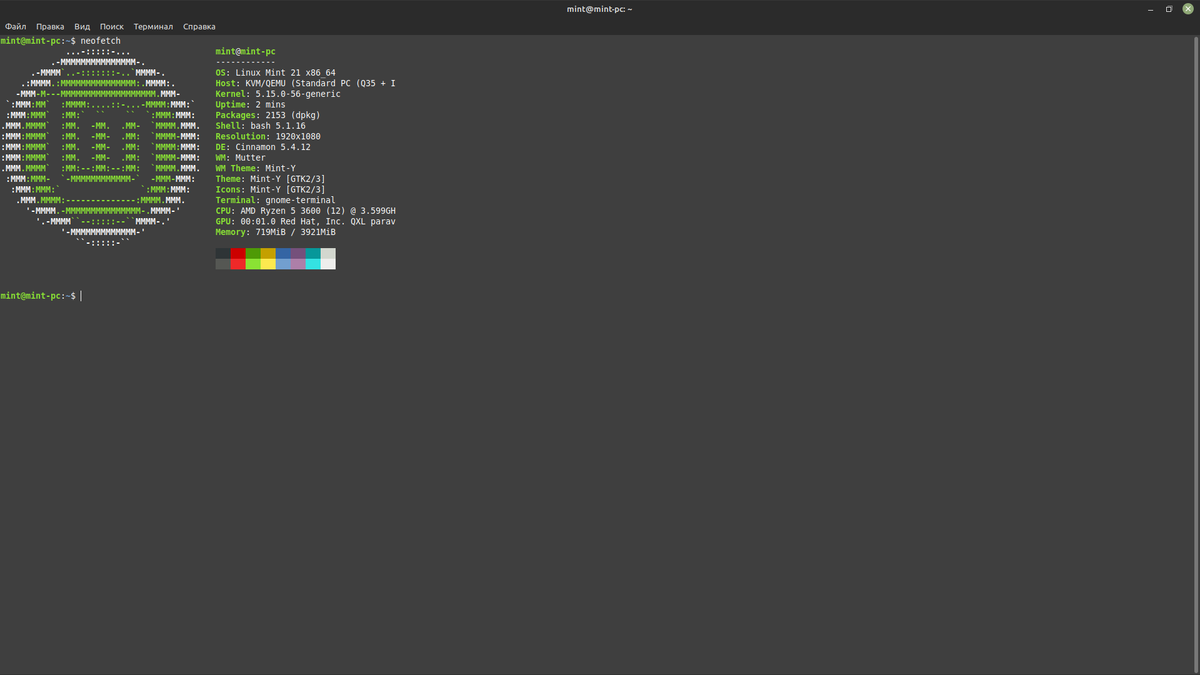Click the 'Theme: Mint-Y [GTK2/3]' line

point(270,178)
